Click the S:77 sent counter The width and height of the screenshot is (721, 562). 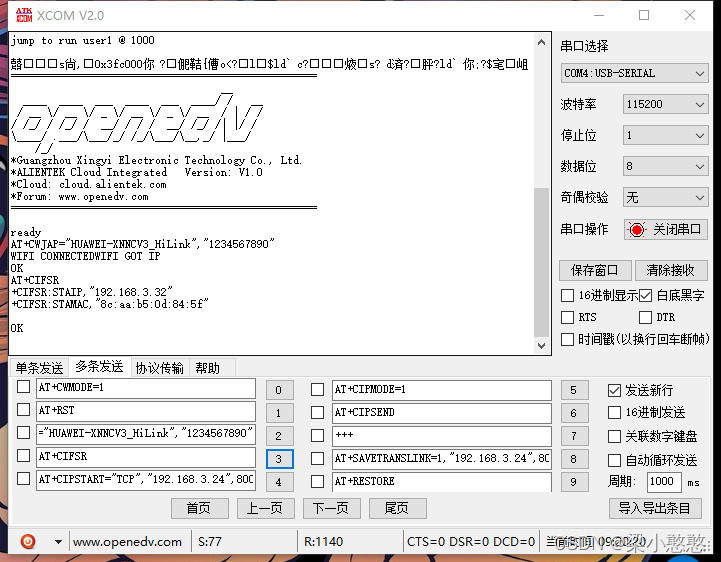(210, 542)
